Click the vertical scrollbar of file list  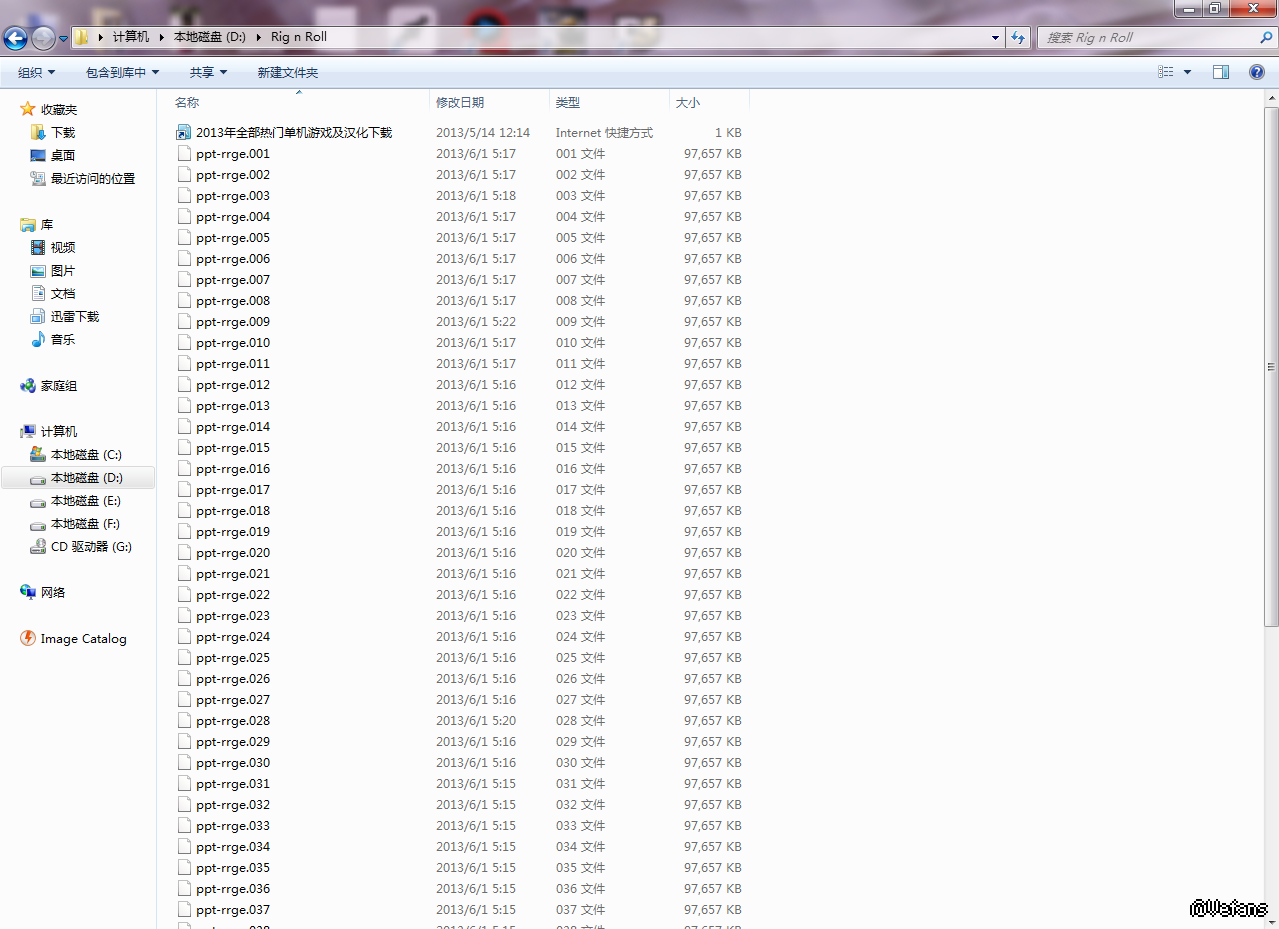click(x=1271, y=365)
